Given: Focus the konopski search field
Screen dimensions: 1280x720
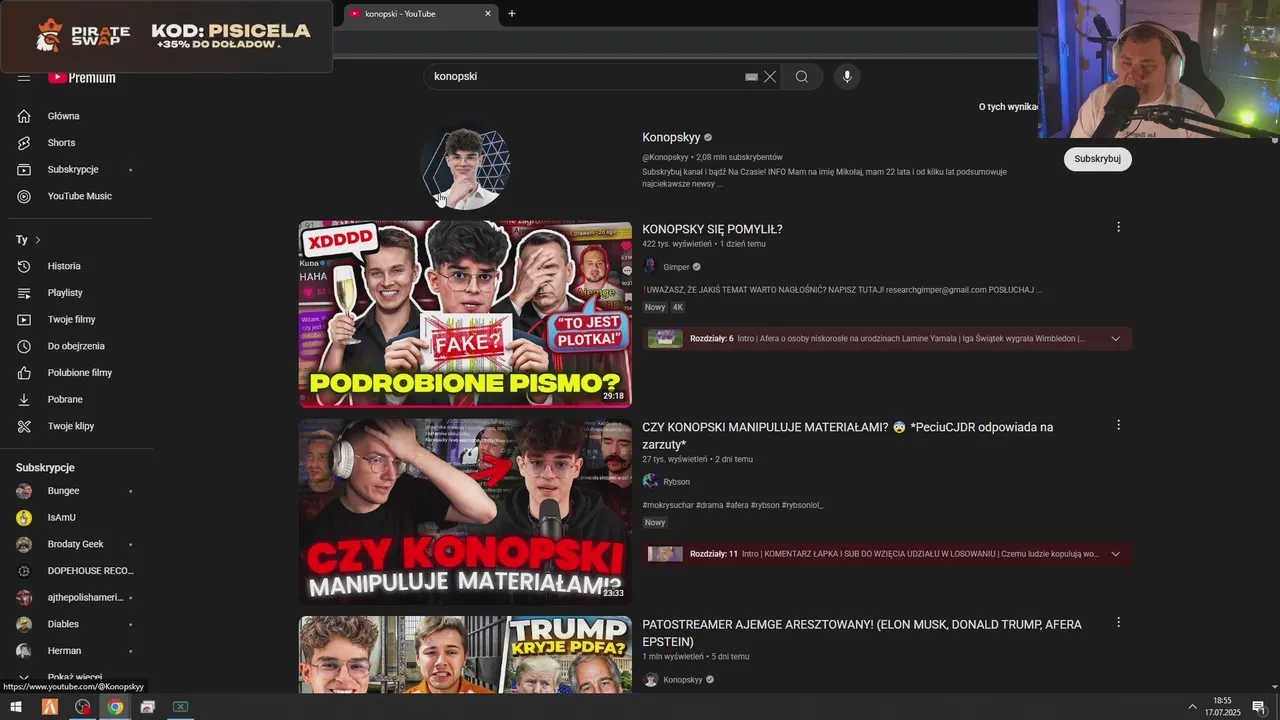Looking at the screenshot, I should [585, 77].
